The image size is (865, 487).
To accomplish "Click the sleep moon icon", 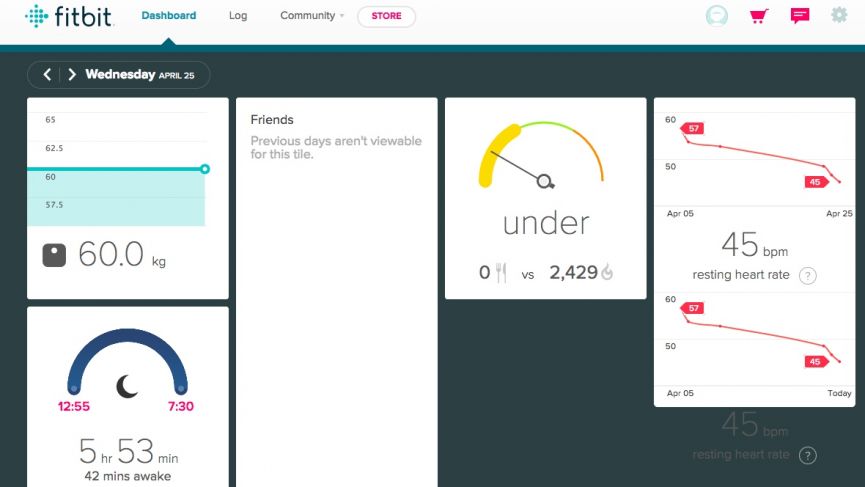I will (127, 385).
